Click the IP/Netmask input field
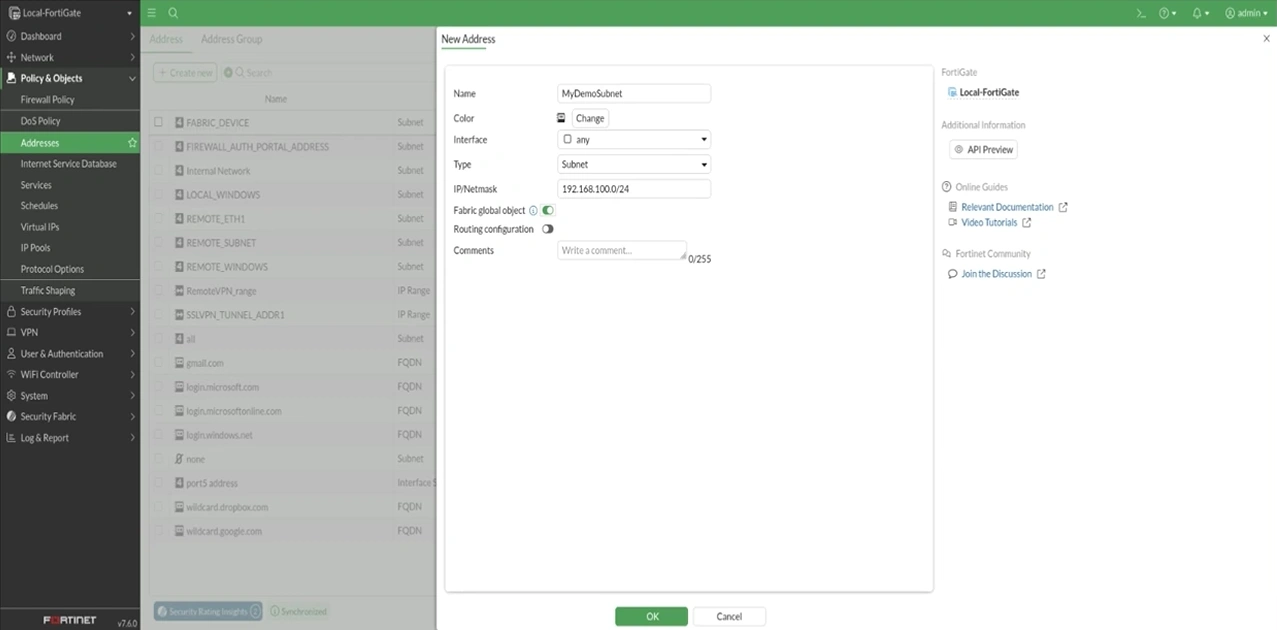Screen dimensions: 1277x630 pyautogui.click(x=634, y=189)
